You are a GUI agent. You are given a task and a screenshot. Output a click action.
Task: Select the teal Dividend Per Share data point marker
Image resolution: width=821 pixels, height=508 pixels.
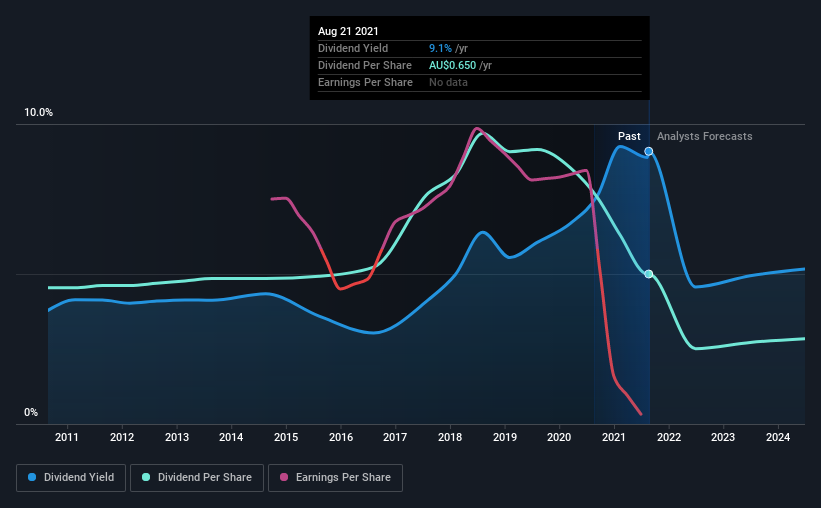tap(649, 274)
